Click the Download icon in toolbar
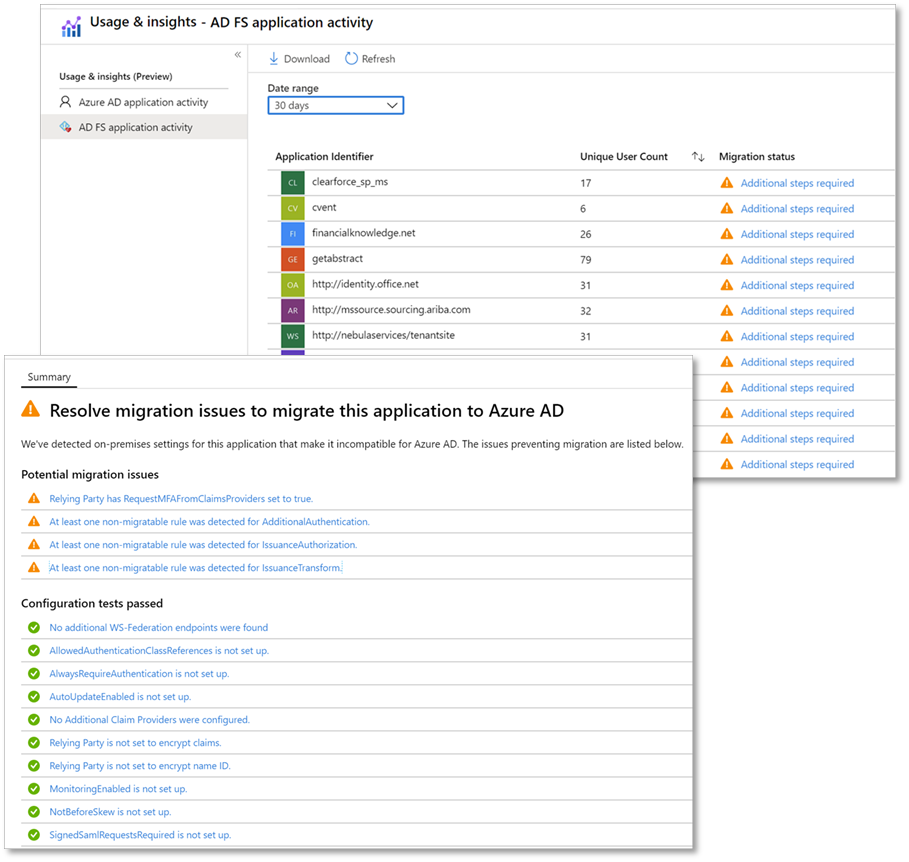The image size is (909, 862). point(274,59)
